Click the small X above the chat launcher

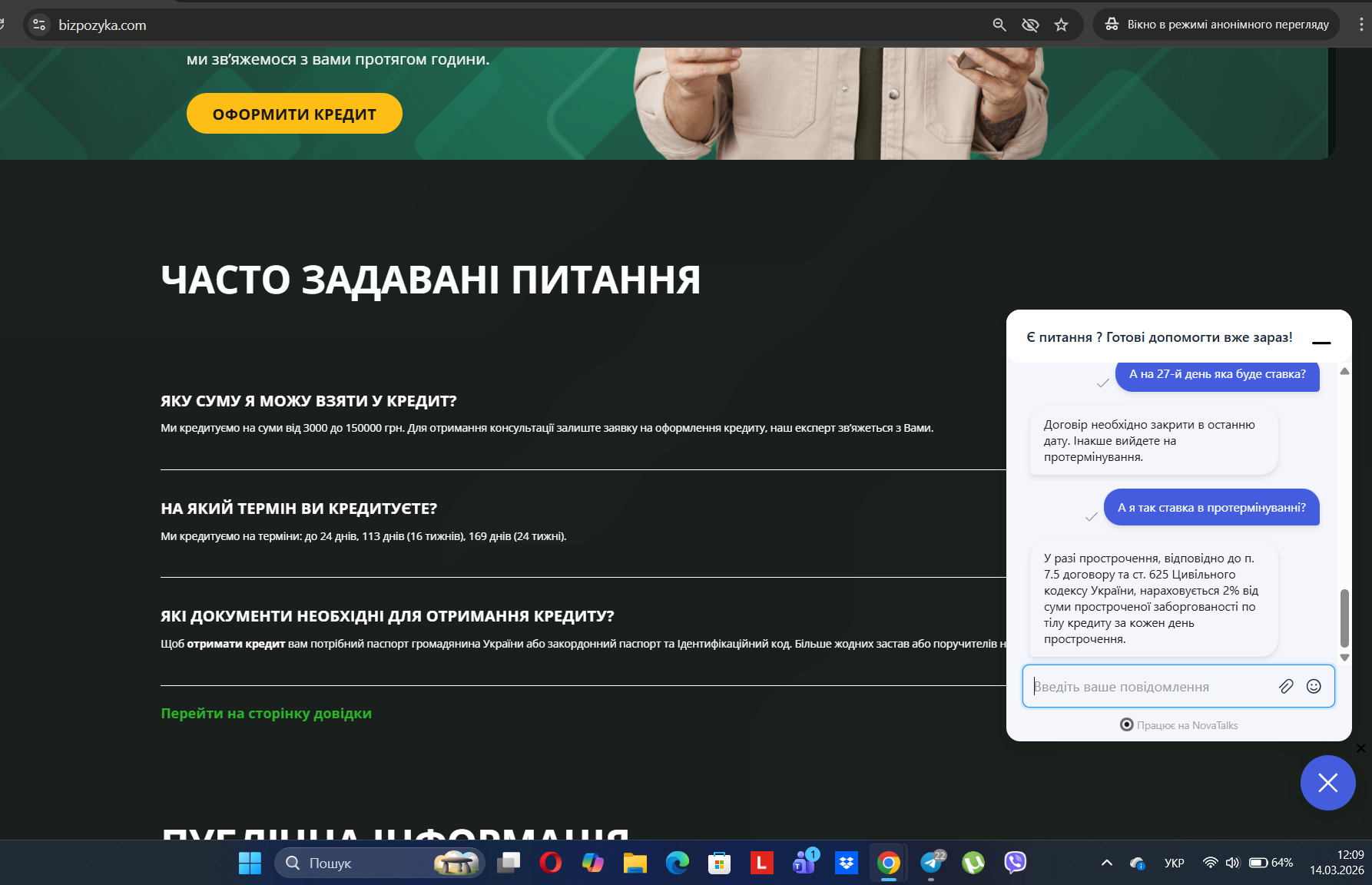[x=1360, y=748]
